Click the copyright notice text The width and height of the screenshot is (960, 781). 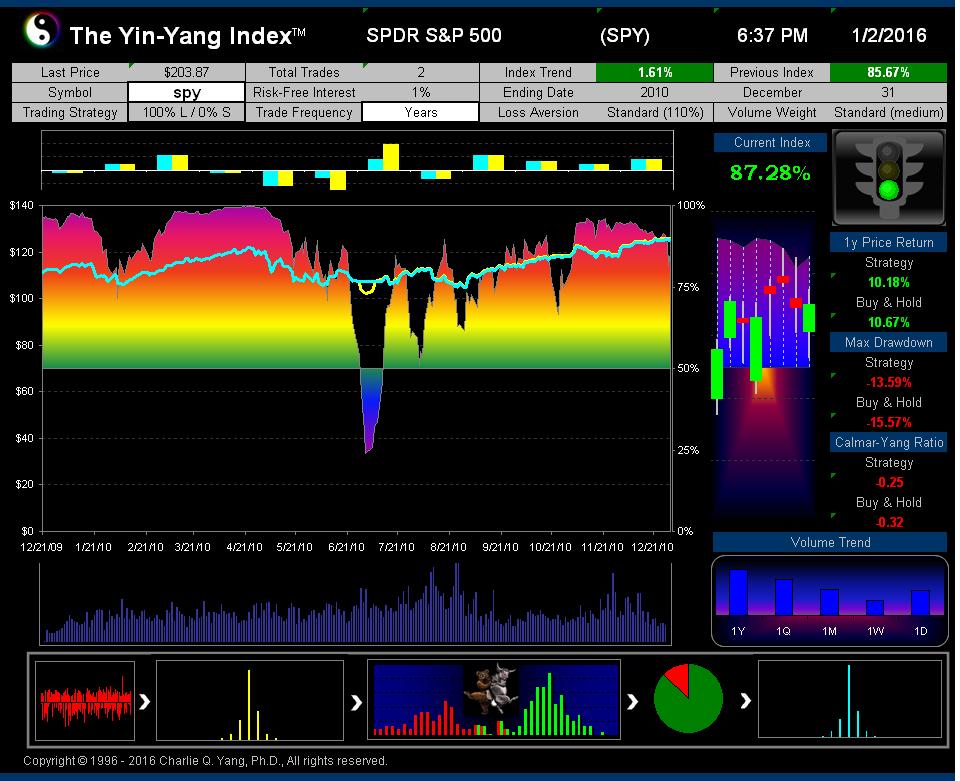pyautogui.click(x=205, y=761)
